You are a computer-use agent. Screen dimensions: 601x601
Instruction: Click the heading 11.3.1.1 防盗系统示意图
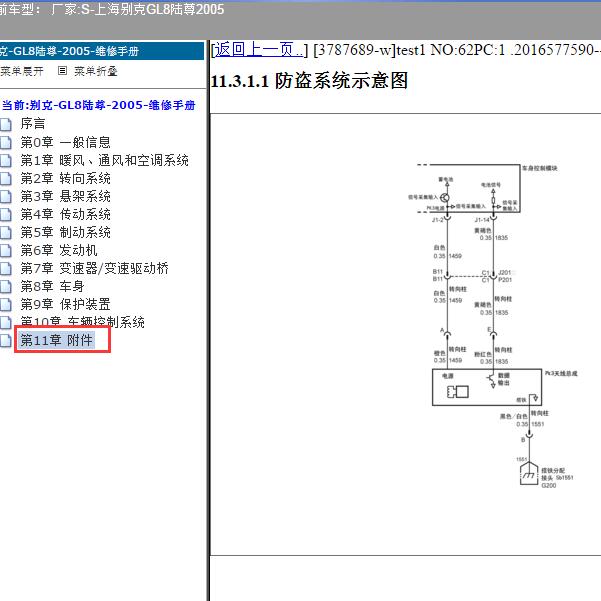click(309, 81)
